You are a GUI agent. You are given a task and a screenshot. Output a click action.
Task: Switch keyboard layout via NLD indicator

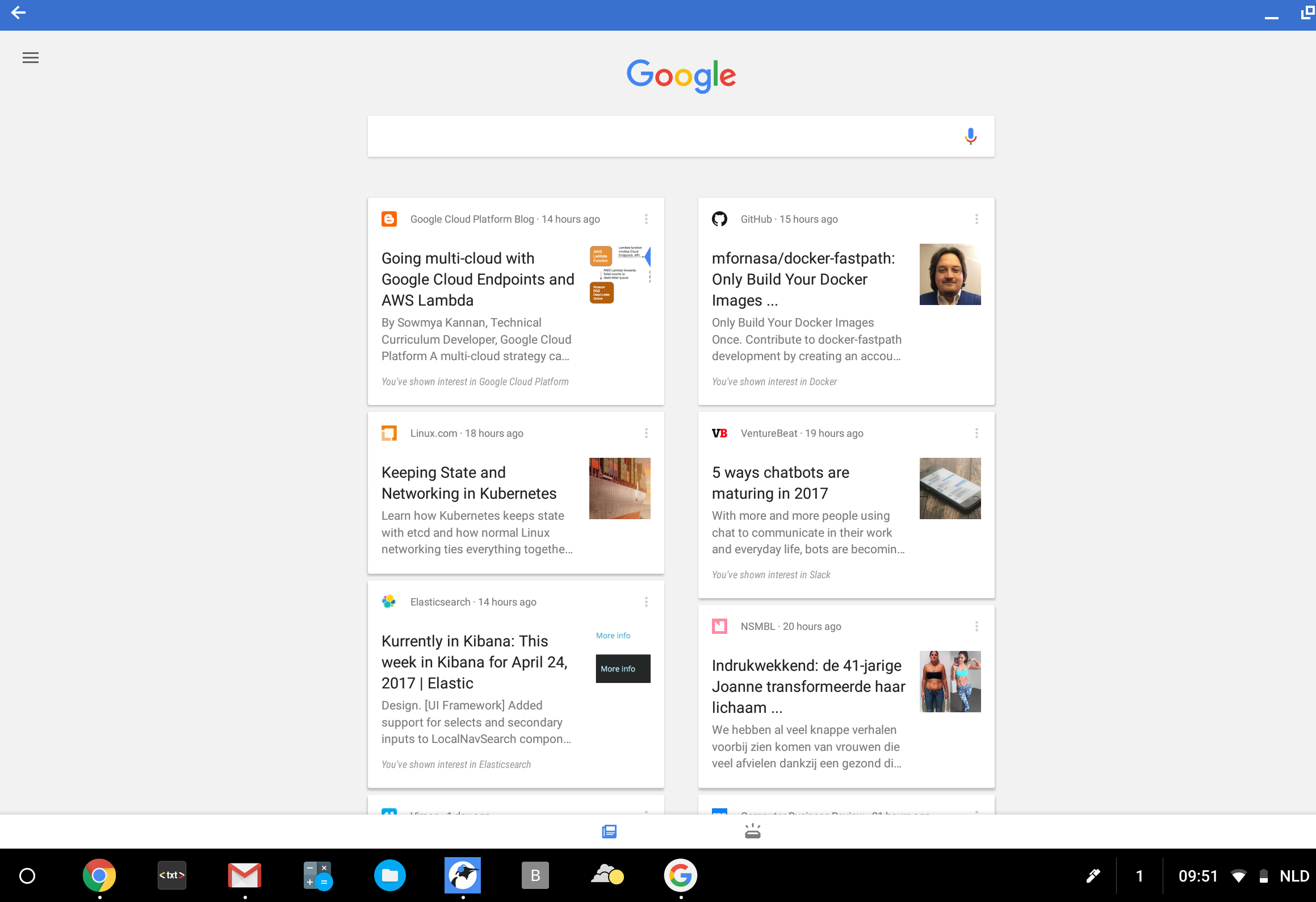pos(1294,876)
